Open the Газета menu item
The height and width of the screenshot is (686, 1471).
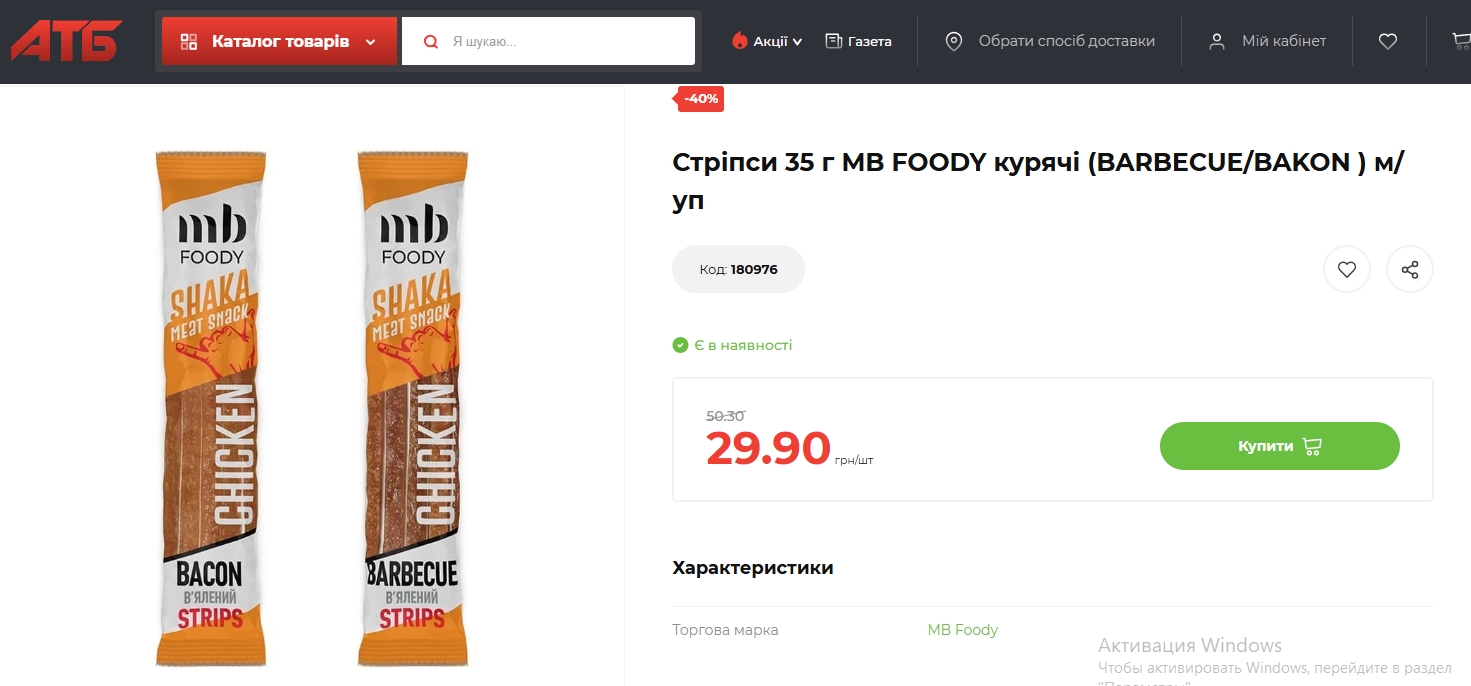click(869, 41)
